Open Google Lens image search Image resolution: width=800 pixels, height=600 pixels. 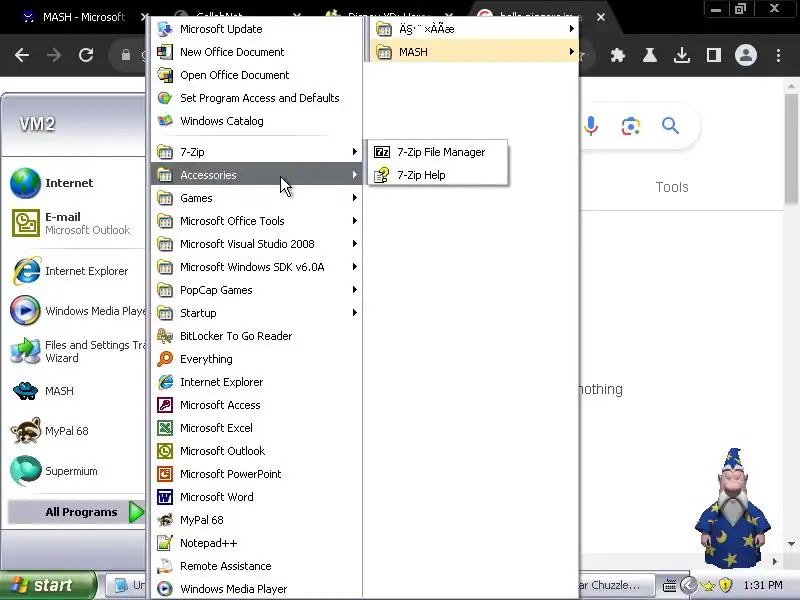[631, 126]
